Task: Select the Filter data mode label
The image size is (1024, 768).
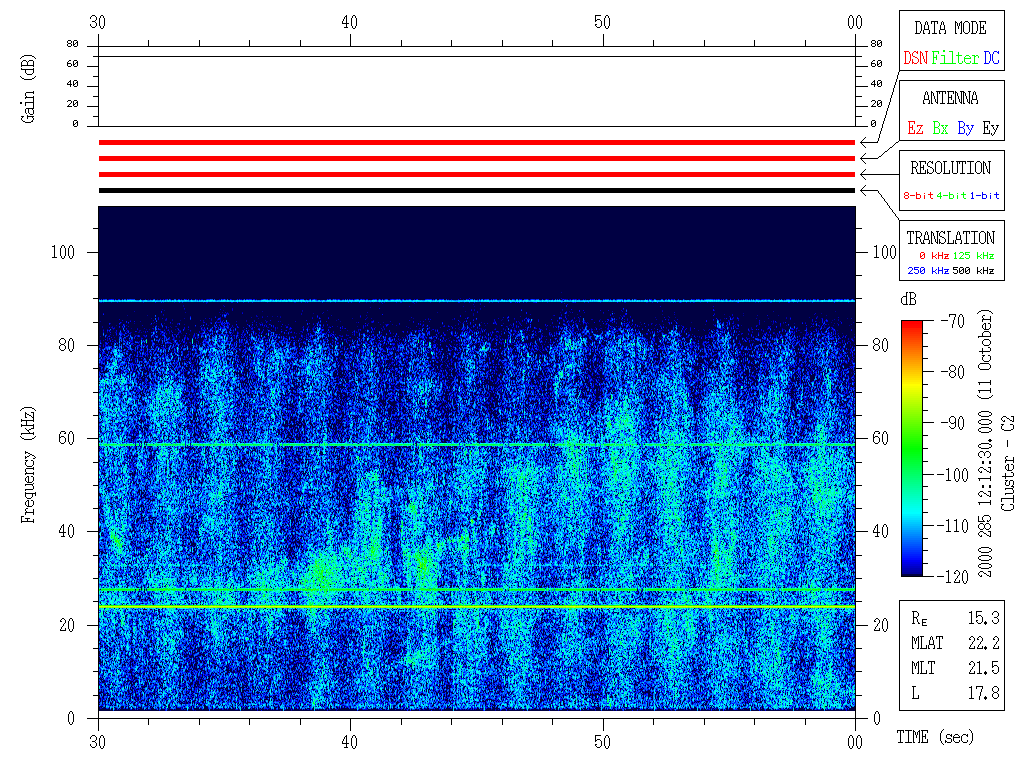Action: 955,58
